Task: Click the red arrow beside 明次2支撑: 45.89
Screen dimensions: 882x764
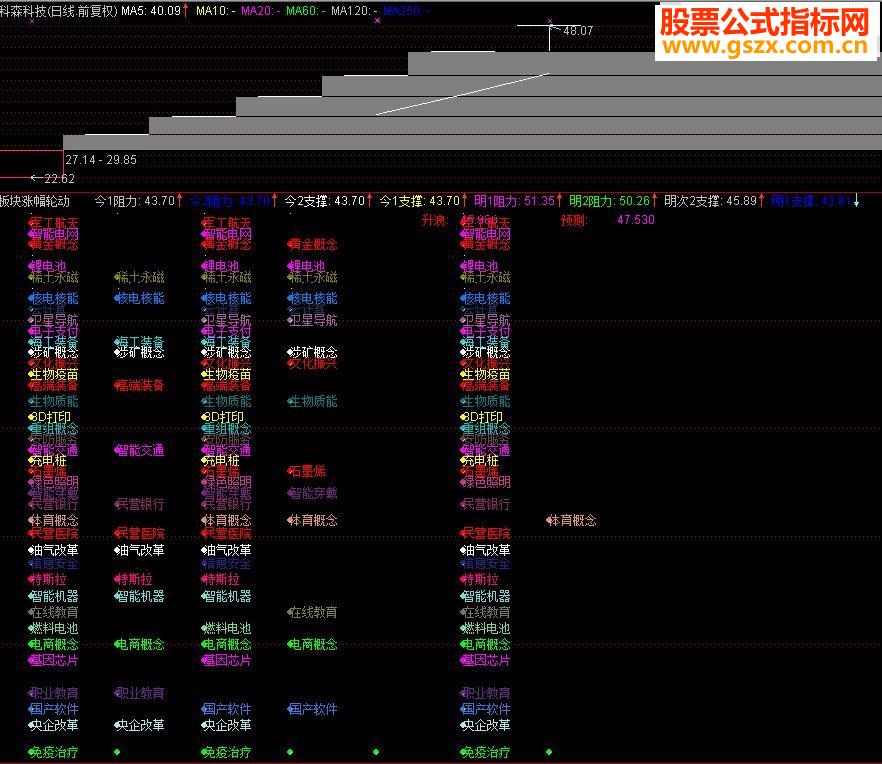Action: tap(761, 200)
